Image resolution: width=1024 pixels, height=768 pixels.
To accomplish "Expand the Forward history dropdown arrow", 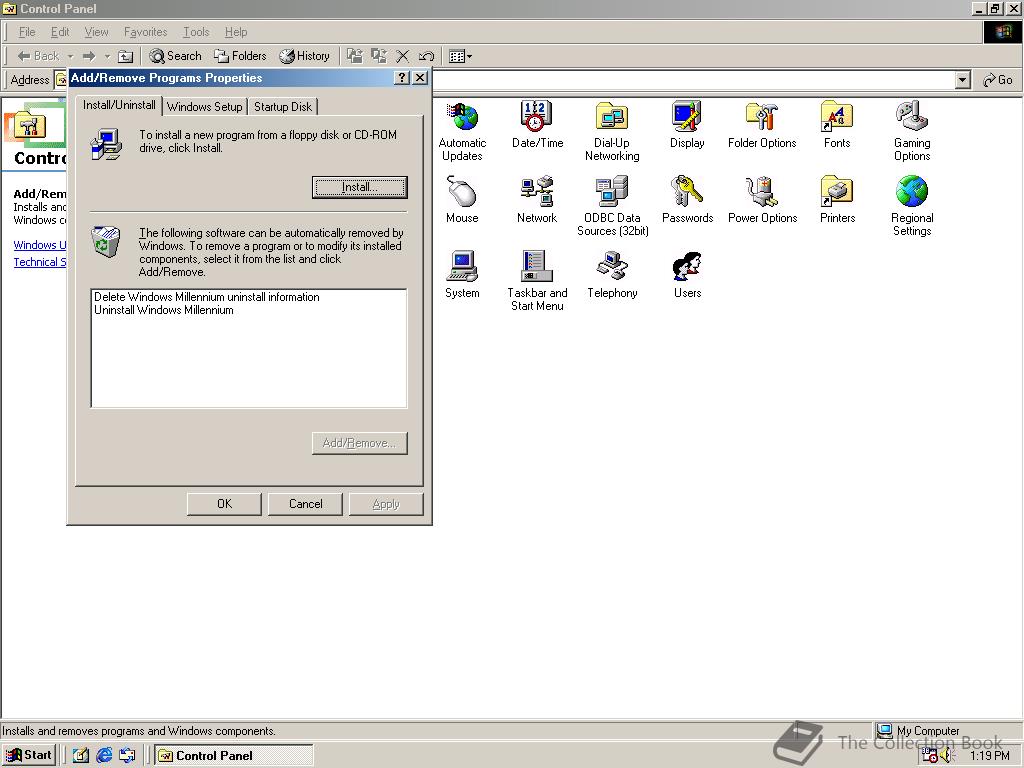I will pos(107,56).
